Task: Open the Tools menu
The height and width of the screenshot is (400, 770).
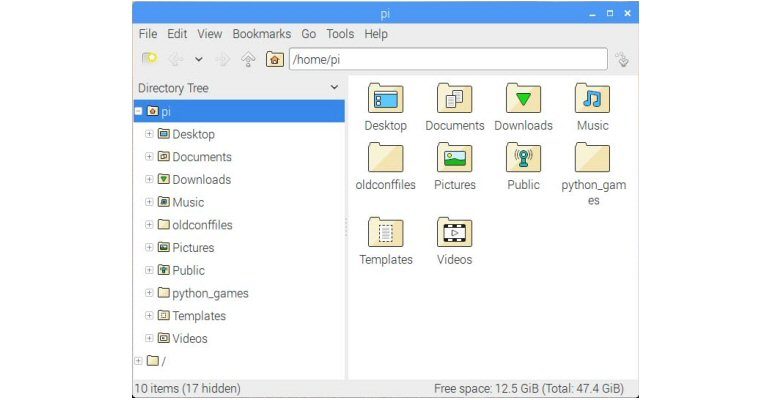Action: (340, 34)
